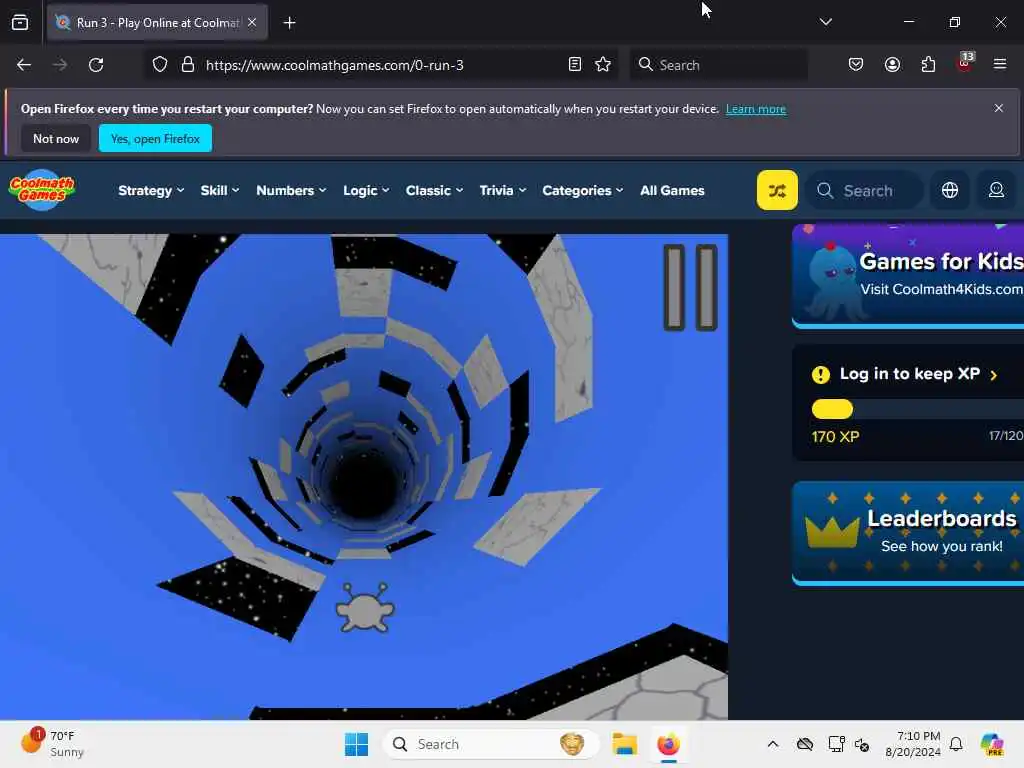Open a new browser tab

[289, 23]
